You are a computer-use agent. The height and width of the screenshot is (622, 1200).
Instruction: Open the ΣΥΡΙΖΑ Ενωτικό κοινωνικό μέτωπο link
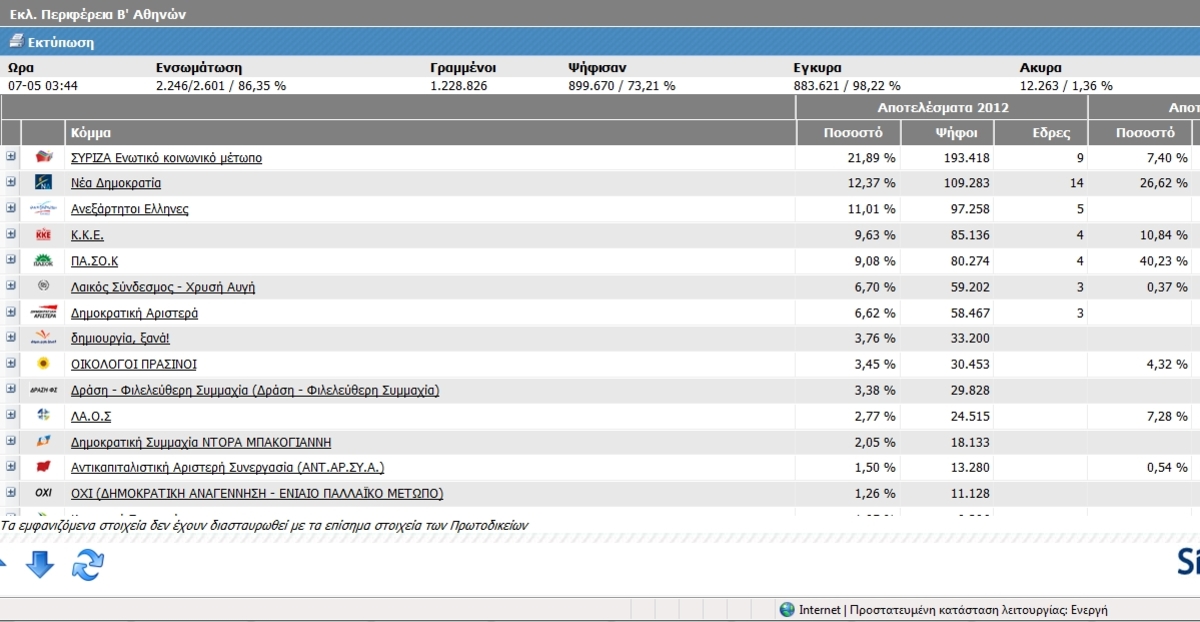pos(166,158)
